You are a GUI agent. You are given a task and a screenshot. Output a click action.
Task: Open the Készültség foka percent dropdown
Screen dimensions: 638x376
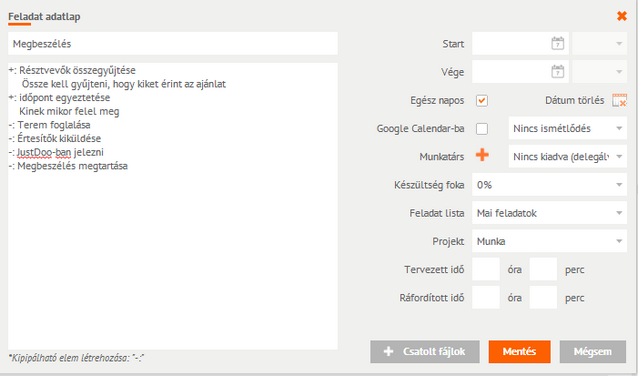[x=549, y=185]
